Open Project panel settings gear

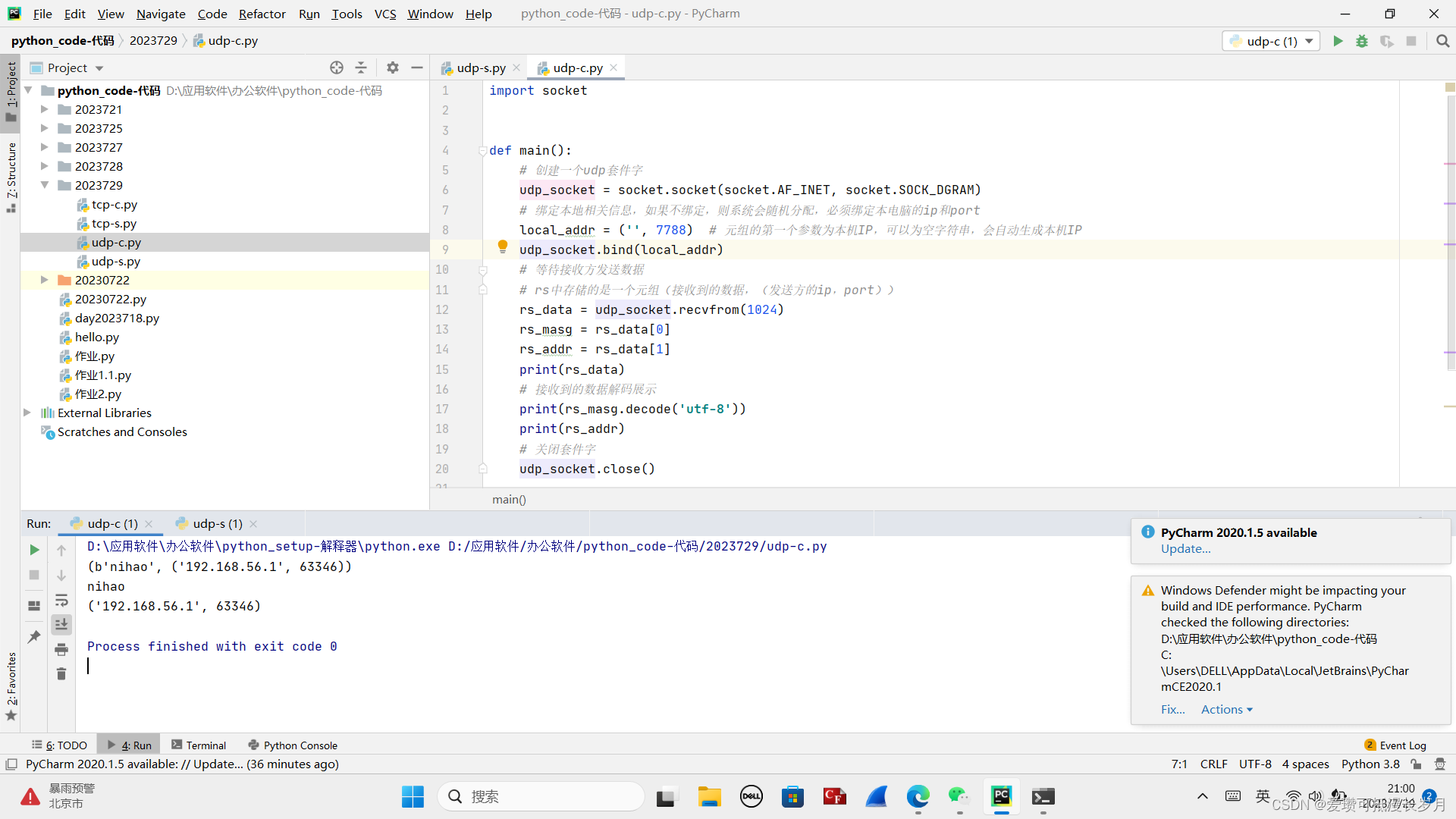coord(392,67)
